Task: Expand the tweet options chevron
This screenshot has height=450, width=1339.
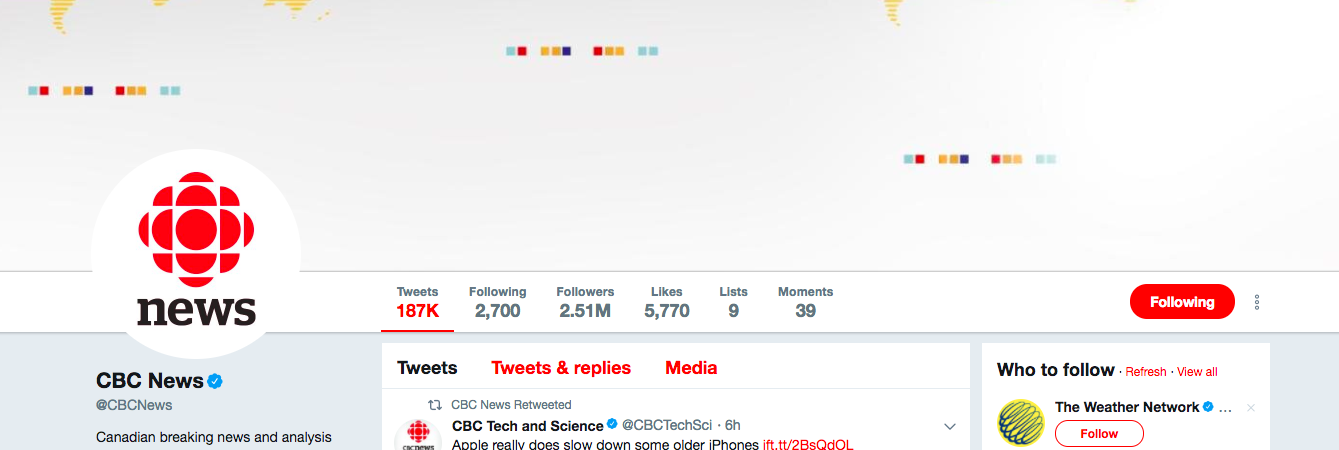Action: (950, 427)
